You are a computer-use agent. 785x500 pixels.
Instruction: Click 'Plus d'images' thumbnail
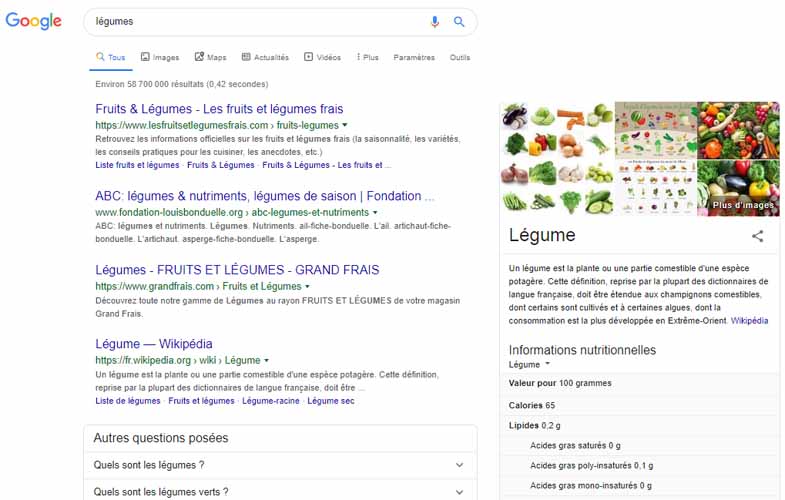[738, 188]
